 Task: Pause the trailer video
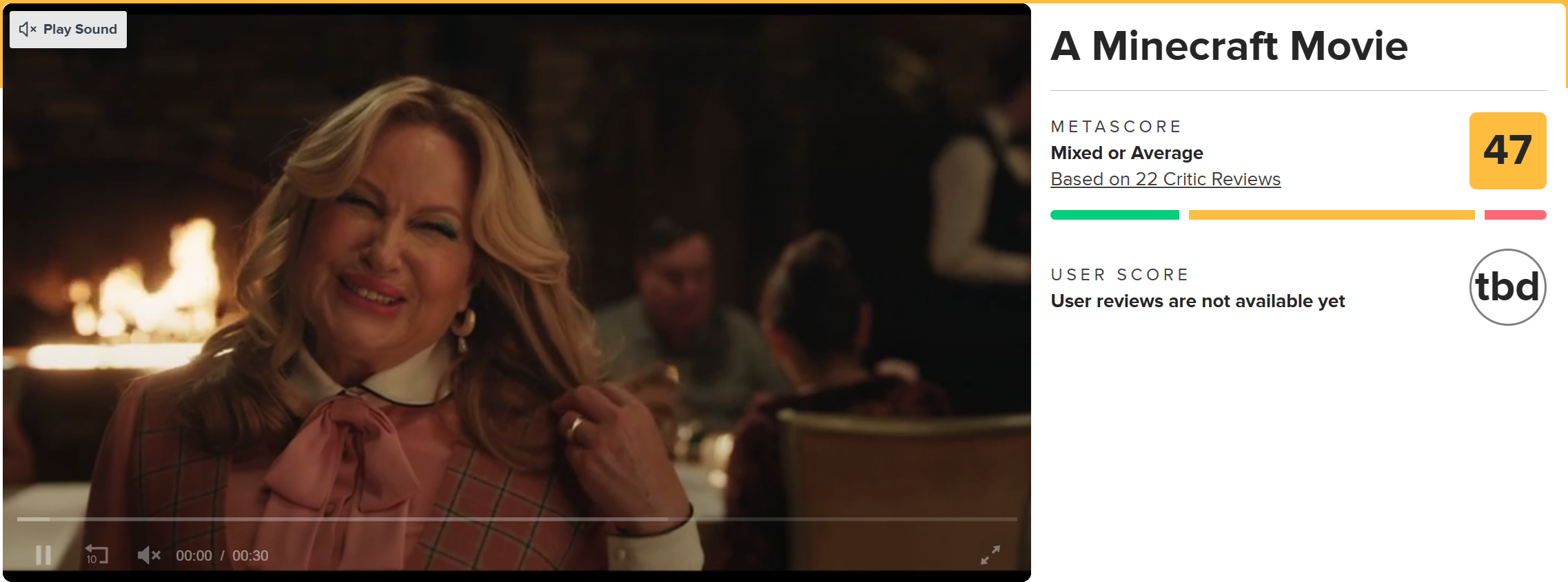[43, 555]
